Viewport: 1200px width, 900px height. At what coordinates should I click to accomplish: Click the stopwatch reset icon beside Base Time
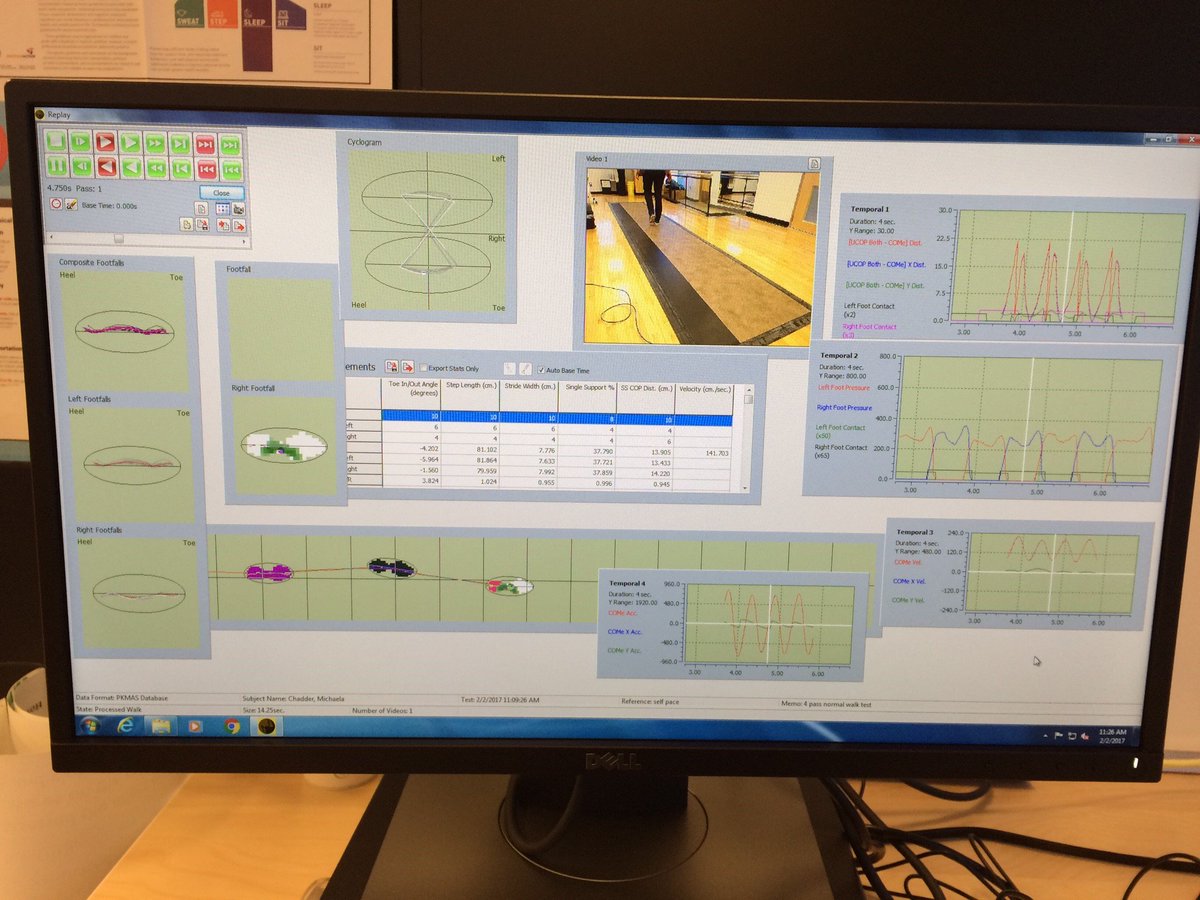point(56,203)
